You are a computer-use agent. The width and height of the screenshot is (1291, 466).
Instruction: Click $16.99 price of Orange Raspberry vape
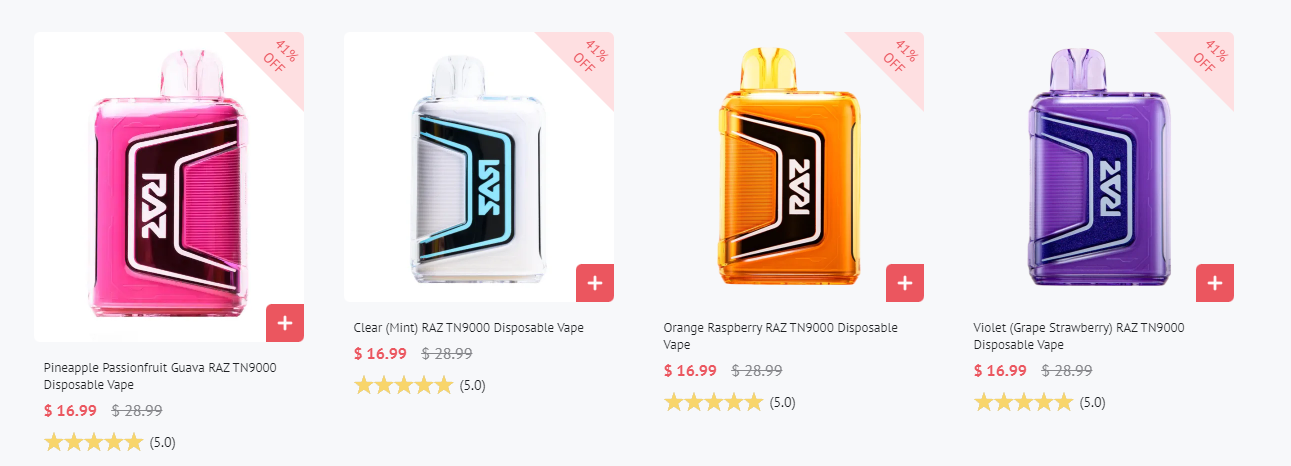pyautogui.click(x=690, y=370)
